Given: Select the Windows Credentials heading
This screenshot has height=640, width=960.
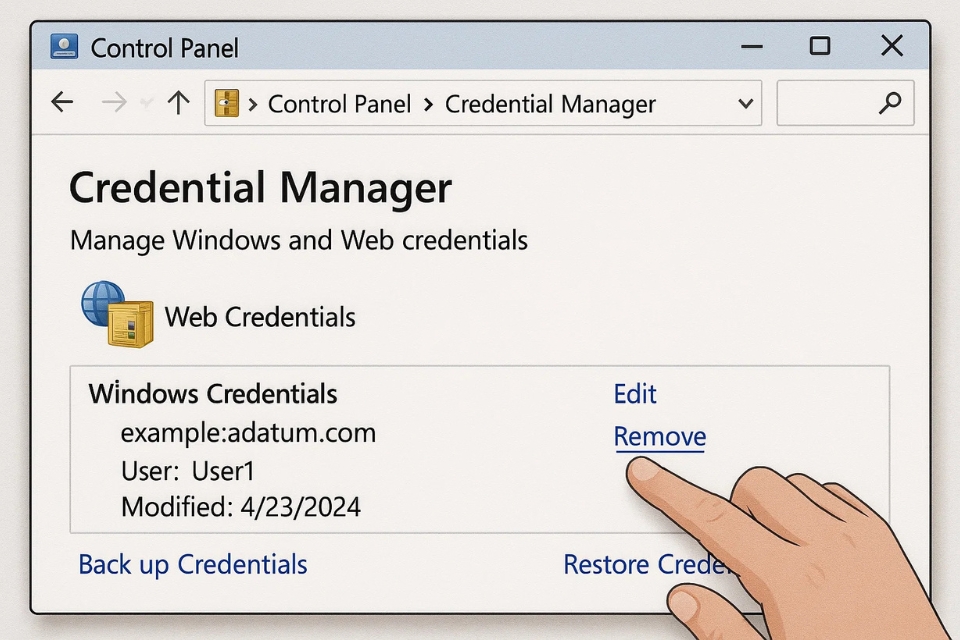Looking at the screenshot, I should [x=213, y=393].
